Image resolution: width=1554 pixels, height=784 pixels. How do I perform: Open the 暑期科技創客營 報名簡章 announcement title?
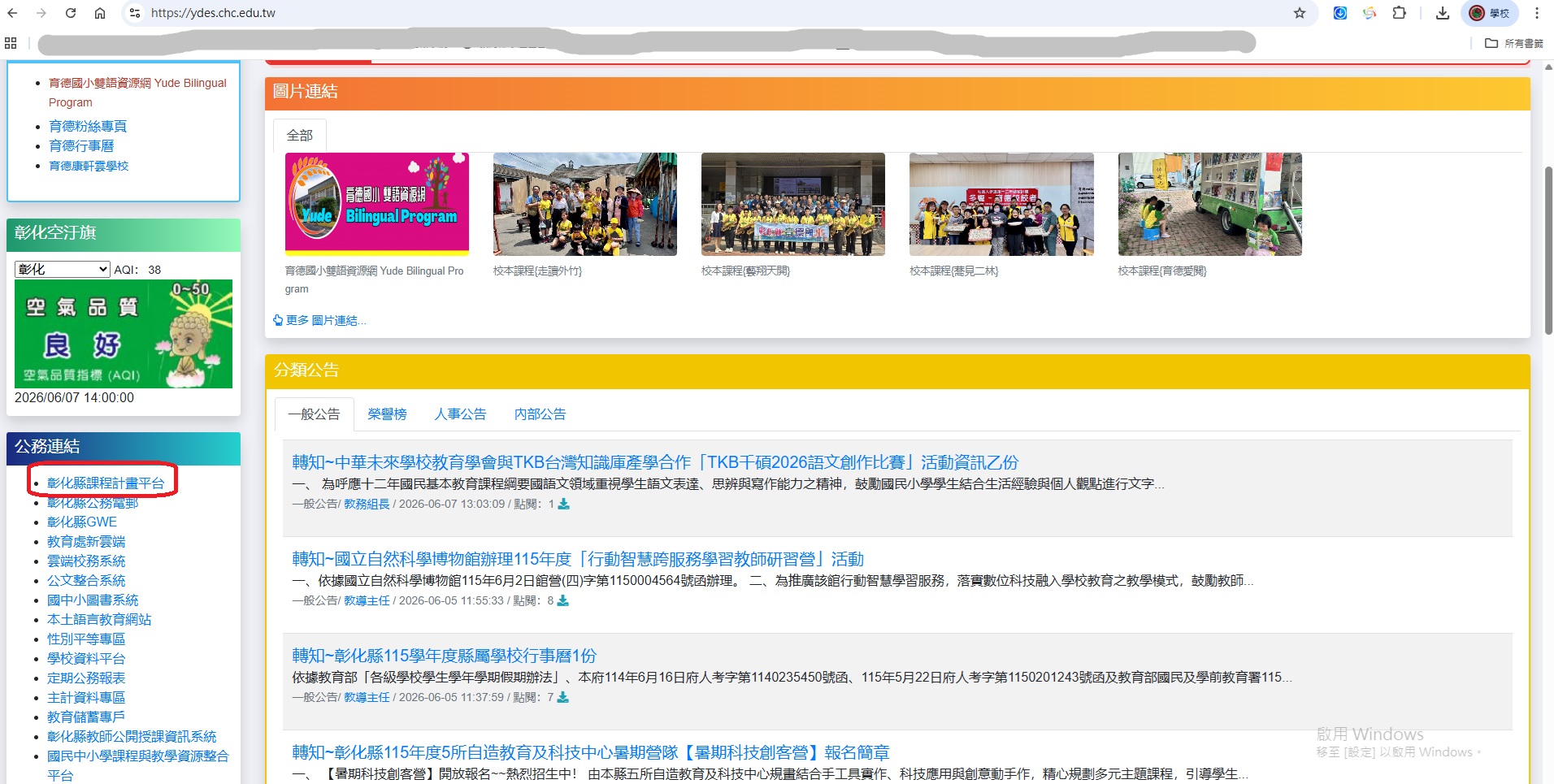[x=591, y=752]
